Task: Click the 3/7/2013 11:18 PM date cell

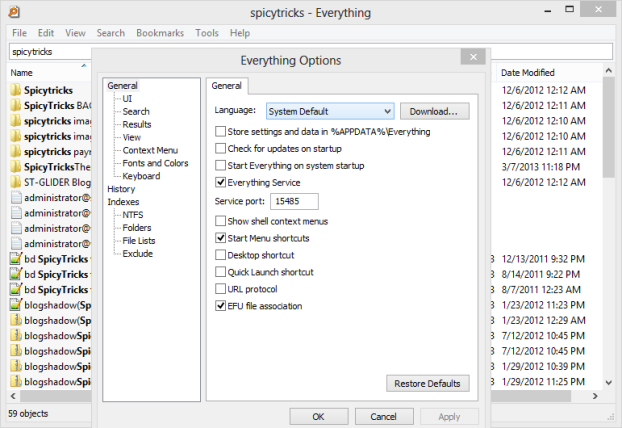Action: point(541,167)
